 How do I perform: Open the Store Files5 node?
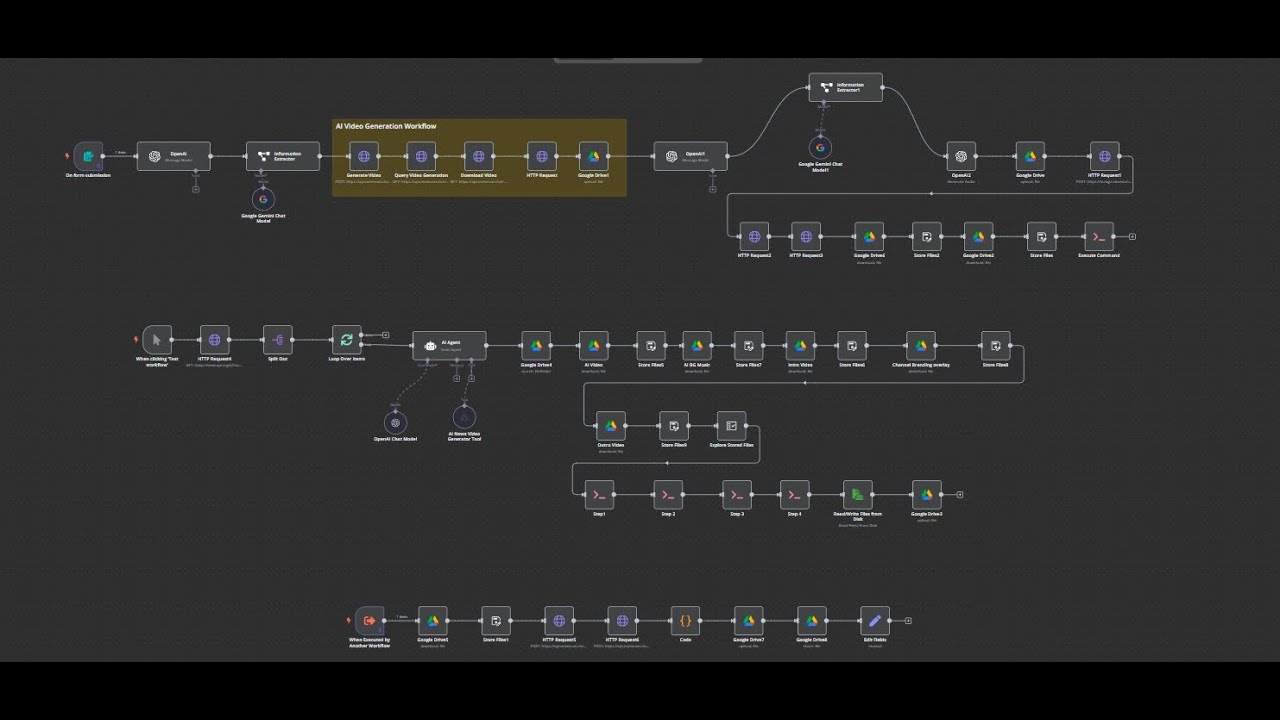(651, 346)
